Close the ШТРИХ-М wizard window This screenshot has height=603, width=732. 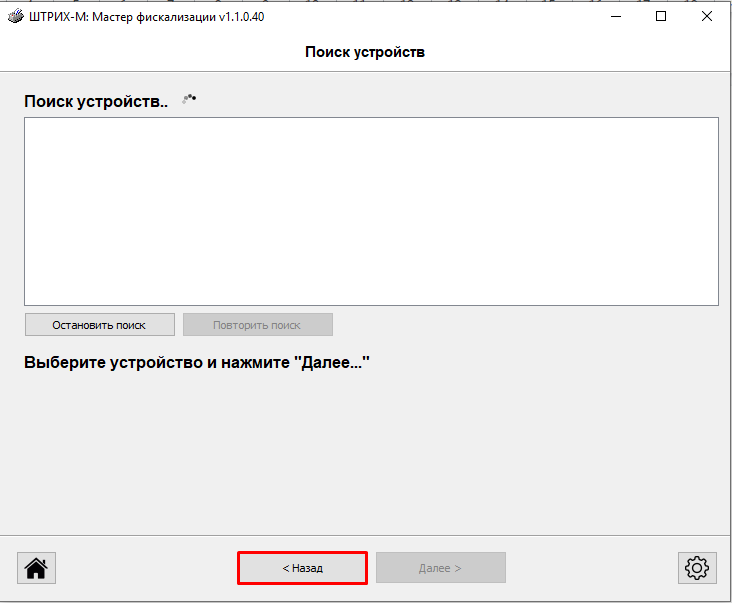coord(707,17)
